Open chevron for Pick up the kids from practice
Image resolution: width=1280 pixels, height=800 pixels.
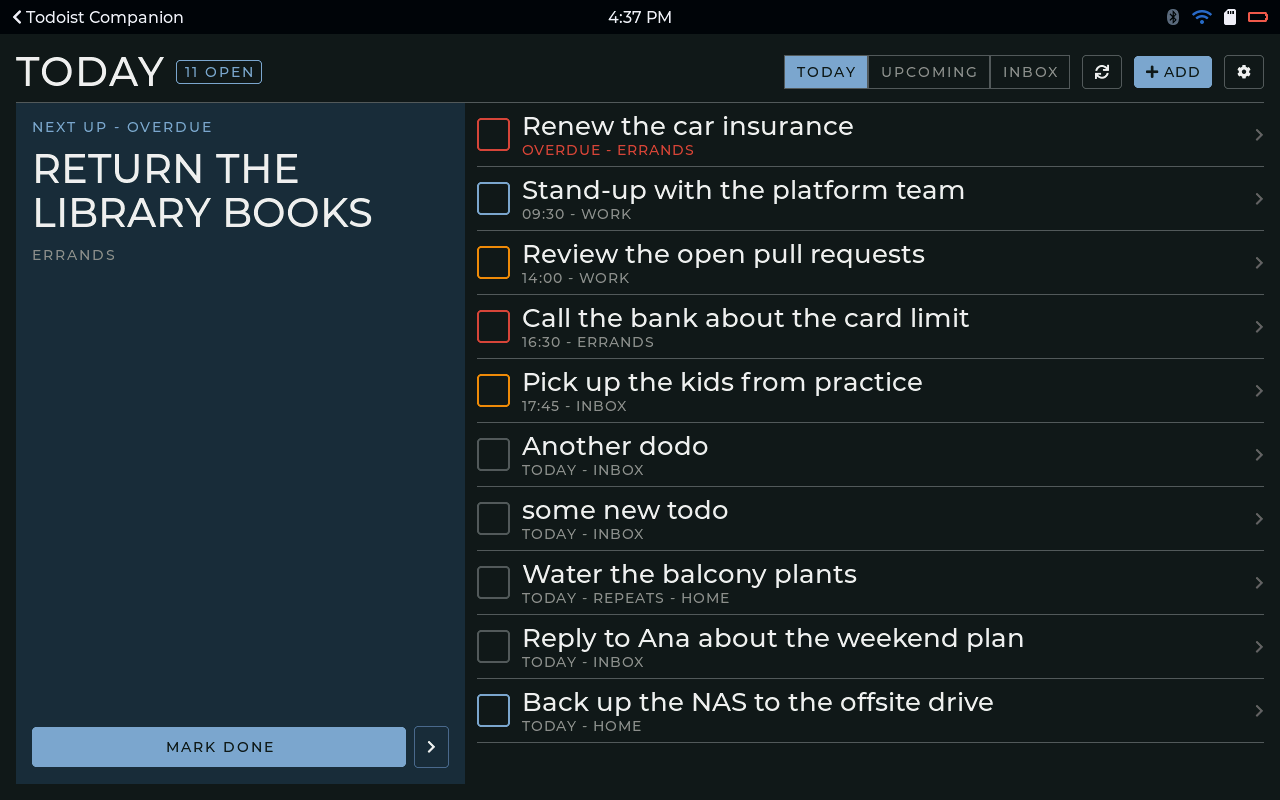pos(1259,391)
